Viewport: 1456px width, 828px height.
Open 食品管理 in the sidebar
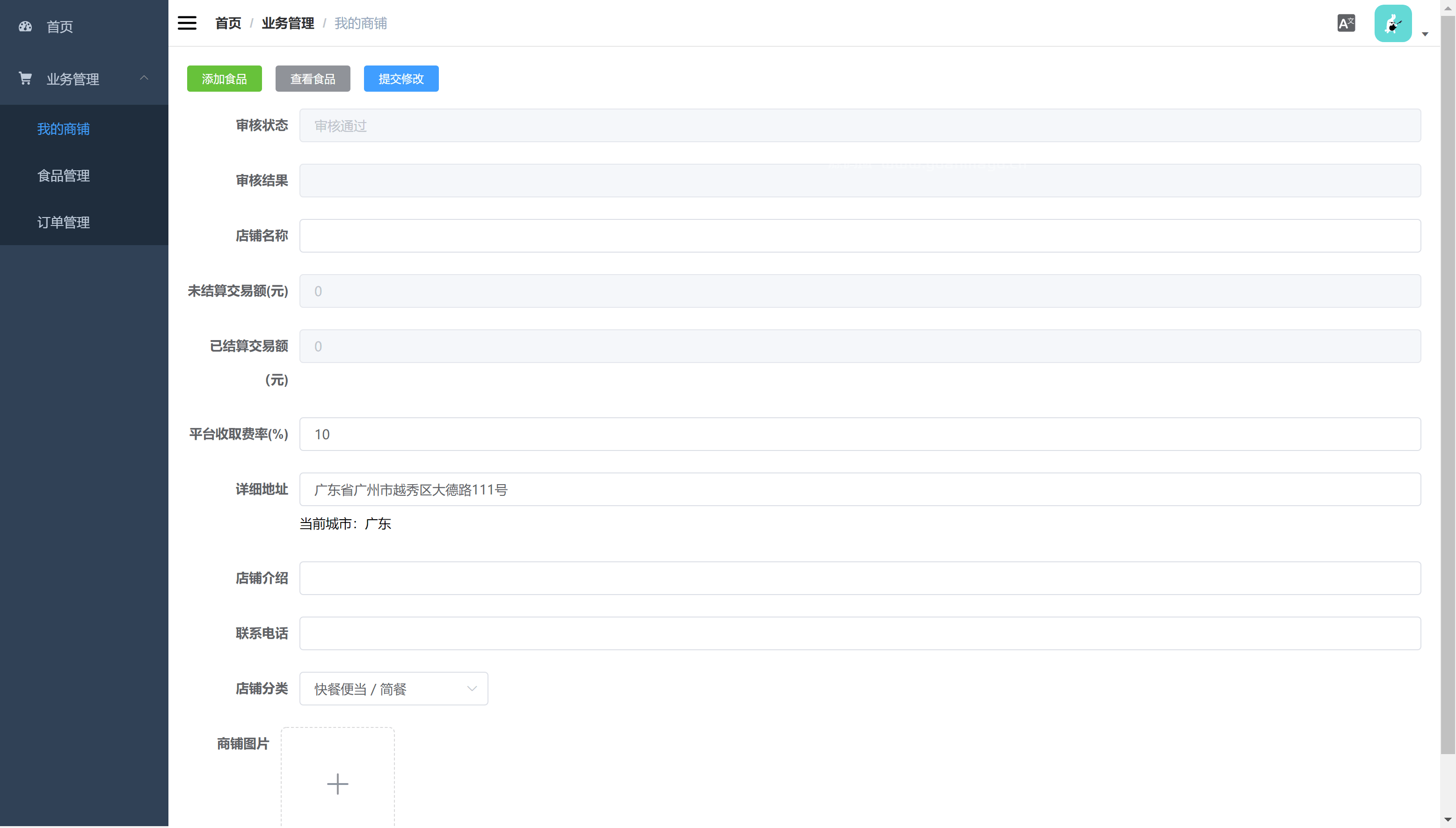pos(84,175)
